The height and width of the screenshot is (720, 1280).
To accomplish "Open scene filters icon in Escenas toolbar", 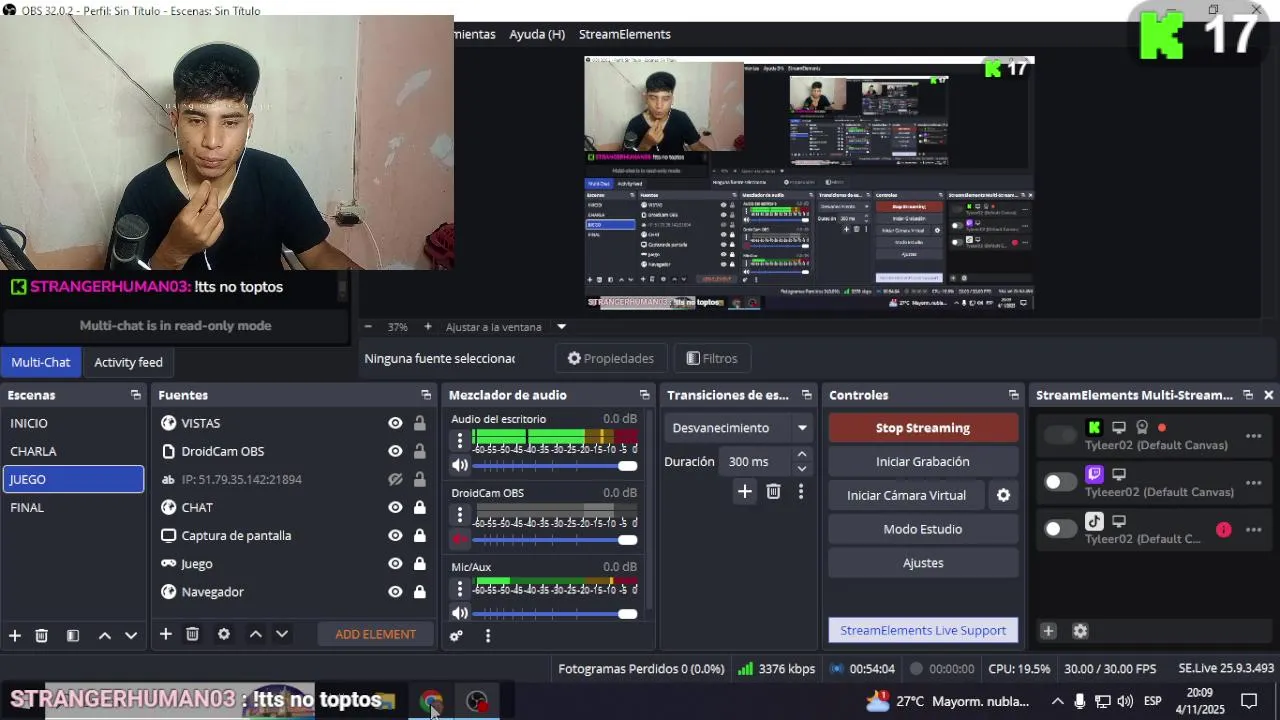I will (73, 635).
